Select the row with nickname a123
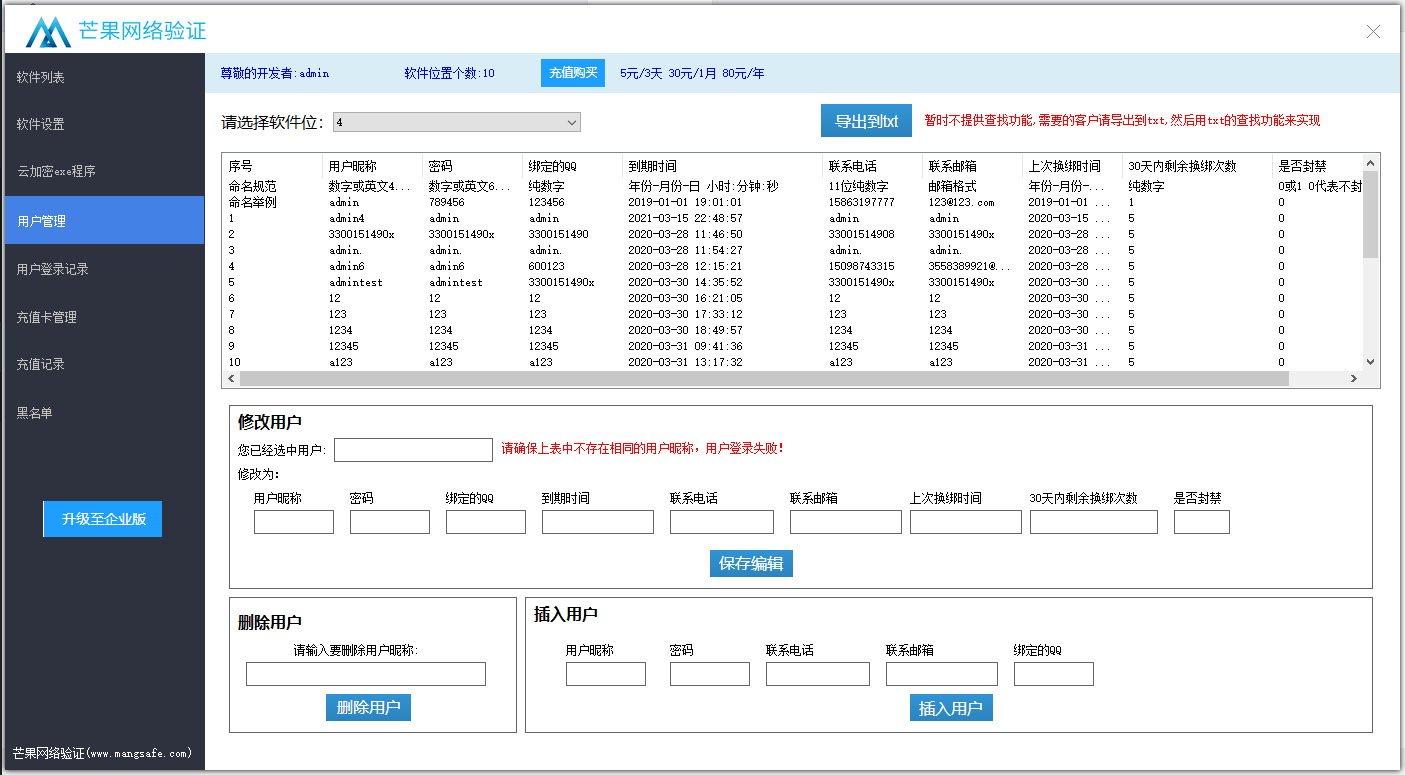The image size is (1405, 775). [x=792, y=362]
